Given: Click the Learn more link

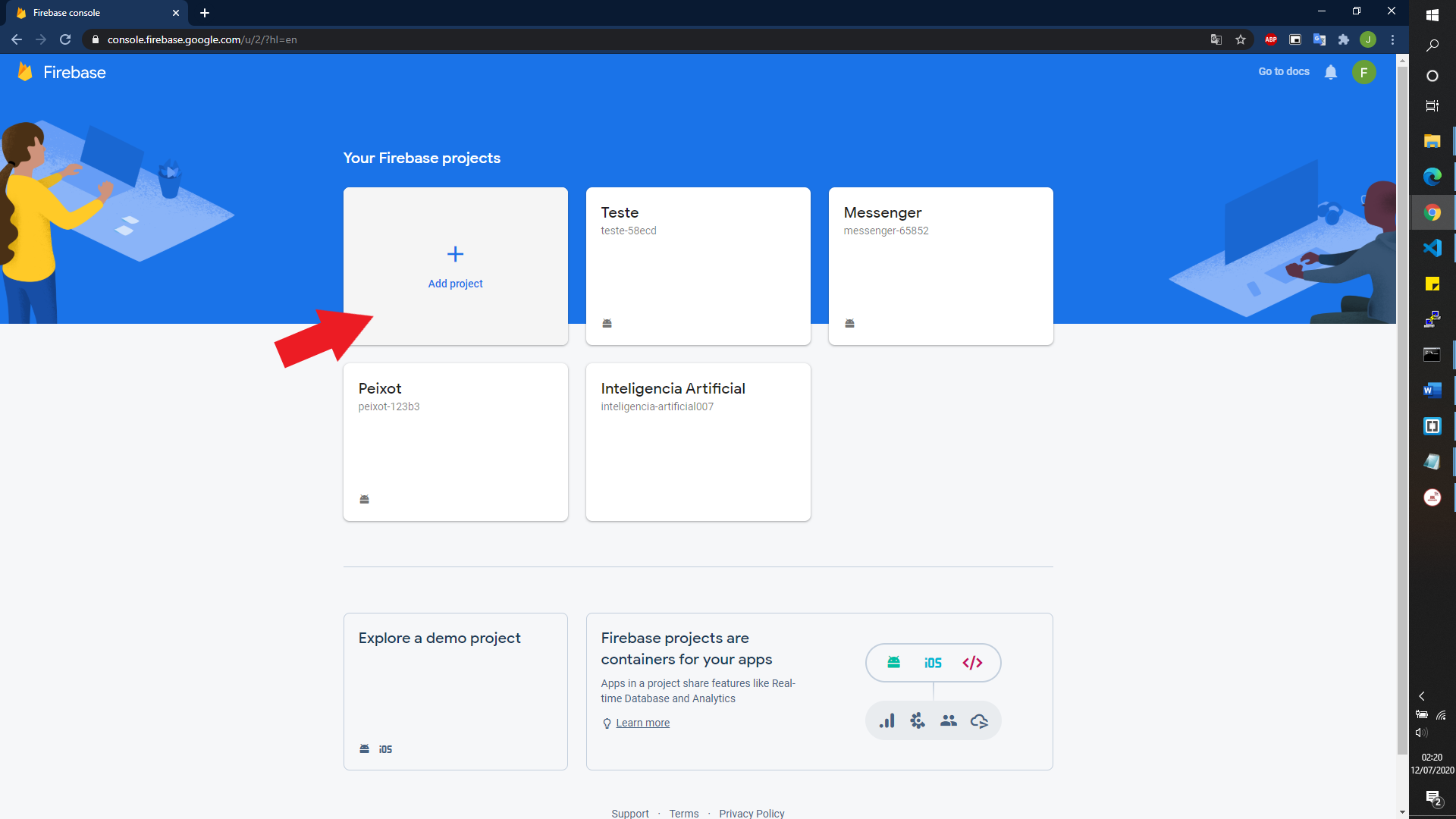Looking at the screenshot, I should [642, 723].
